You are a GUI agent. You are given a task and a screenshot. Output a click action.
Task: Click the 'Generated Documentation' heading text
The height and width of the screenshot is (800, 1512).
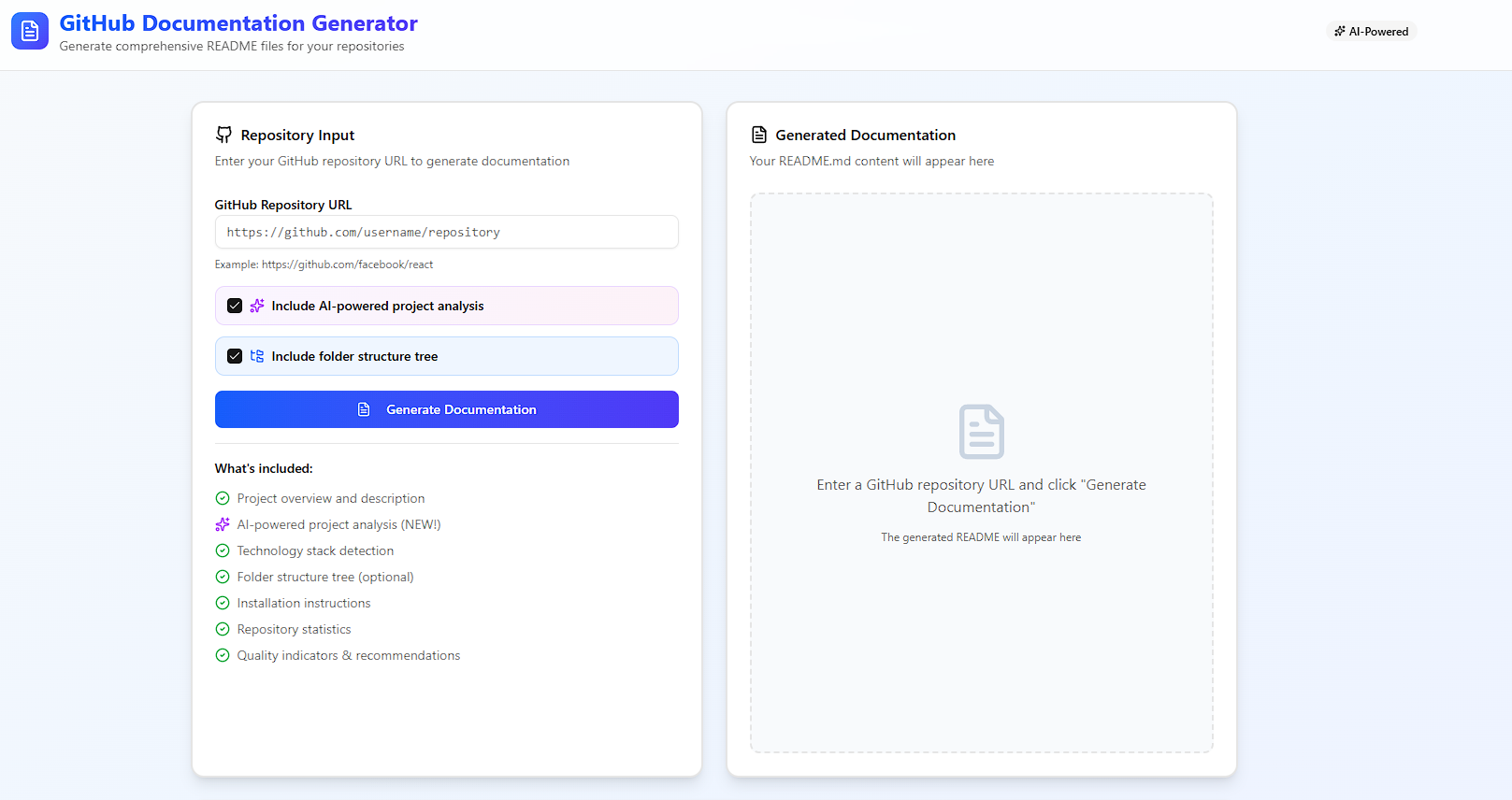(866, 136)
